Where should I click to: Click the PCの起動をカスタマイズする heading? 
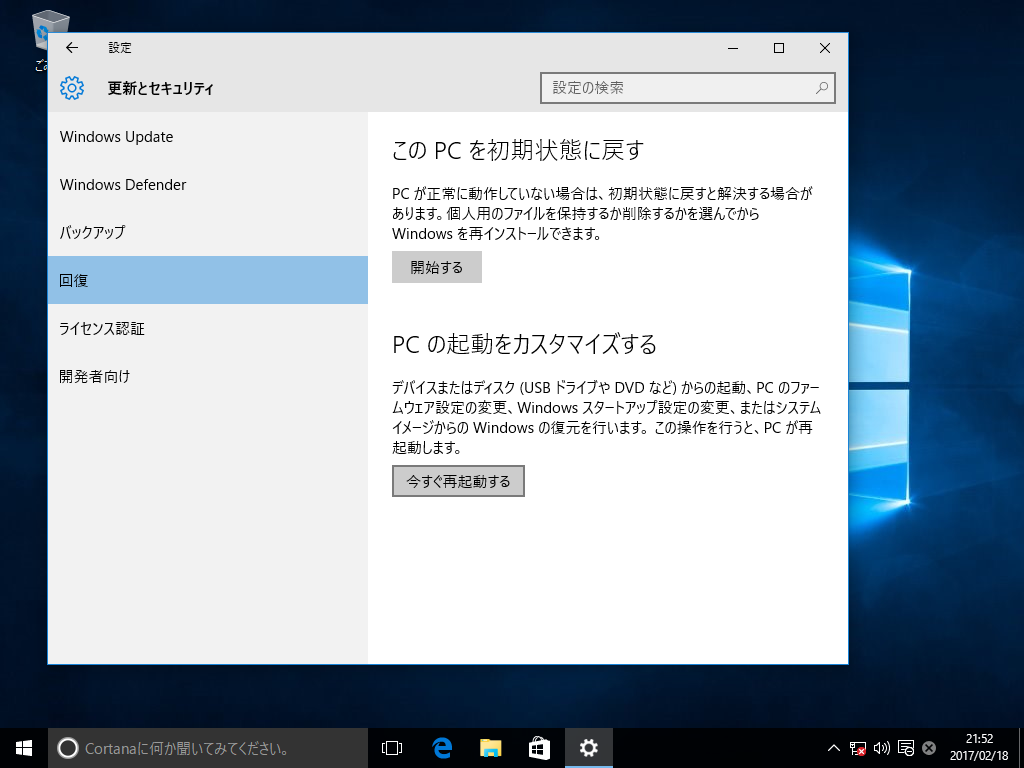click(x=524, y=344)
